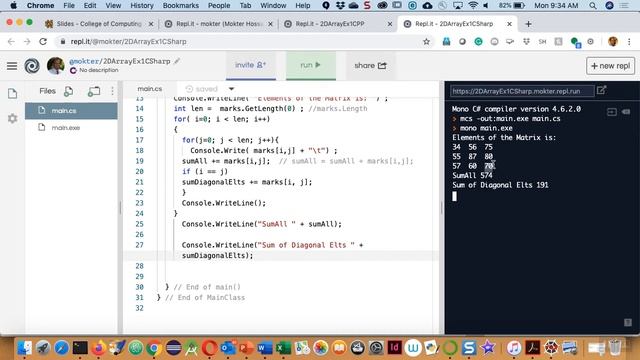The width and height of the screenshot is (640, 360).
Task: Open the History menu
Action: [142, 6]
